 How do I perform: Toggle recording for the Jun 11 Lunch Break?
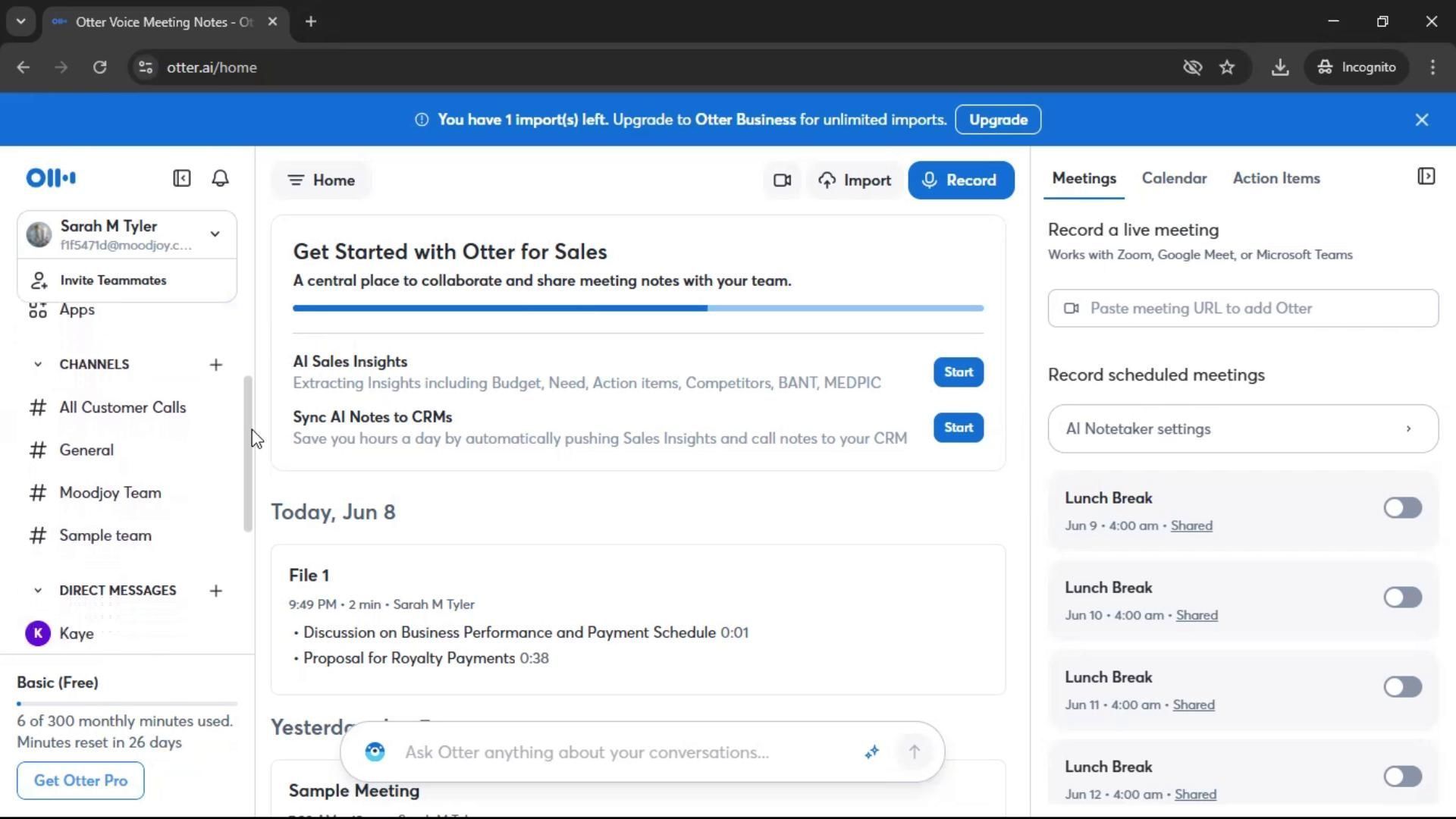pyautogui.click(x=1401, y=687)
